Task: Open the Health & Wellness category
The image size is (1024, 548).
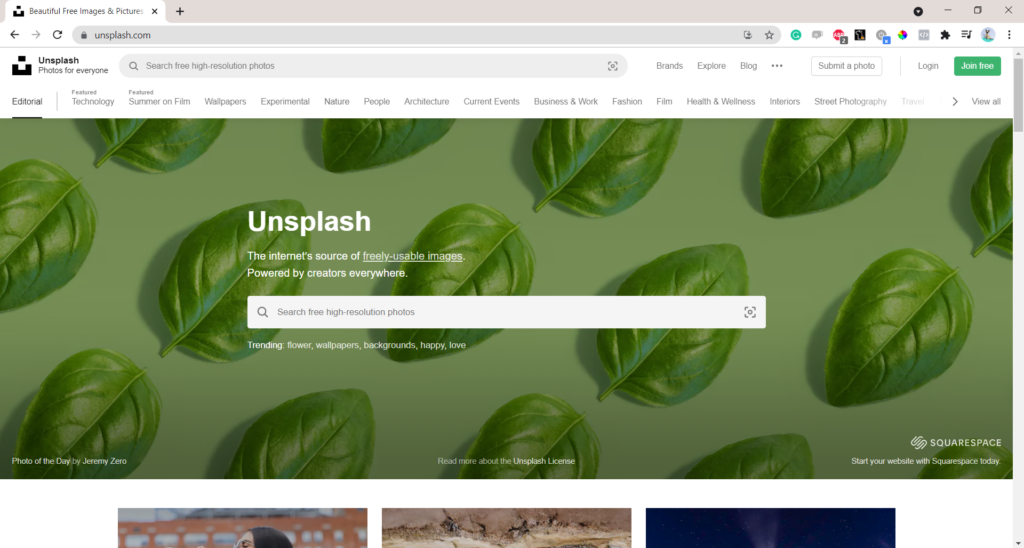Action: click(x=720, y=102)
